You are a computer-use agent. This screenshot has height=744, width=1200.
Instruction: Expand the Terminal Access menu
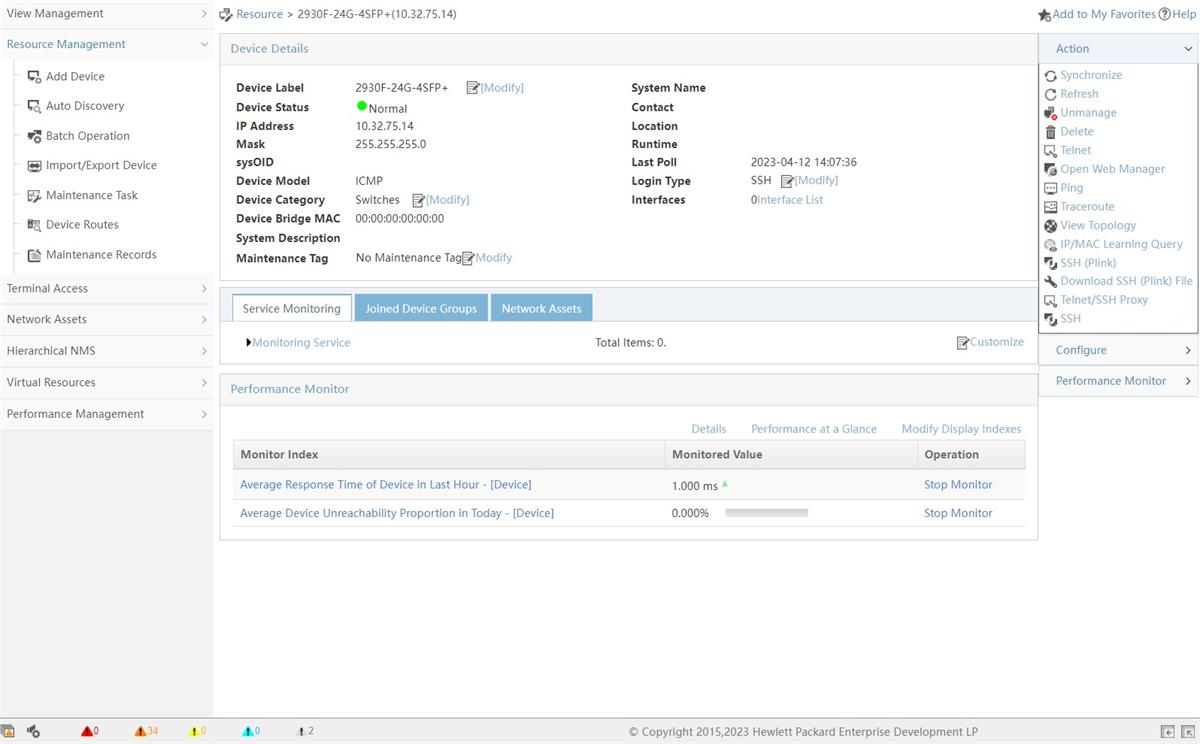coord(105,288)
